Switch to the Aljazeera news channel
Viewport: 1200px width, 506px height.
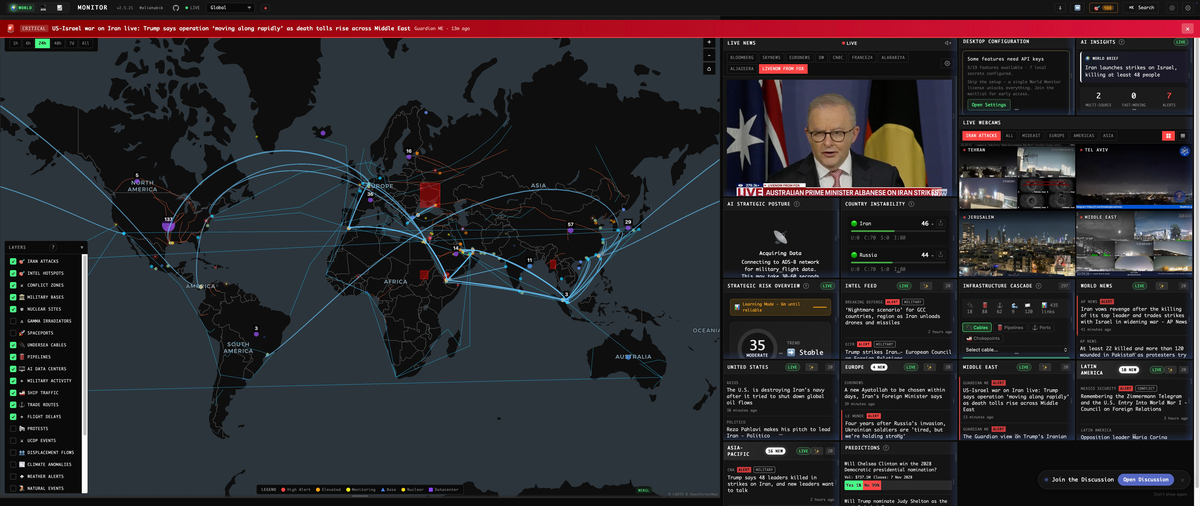[x=741, y=69]
